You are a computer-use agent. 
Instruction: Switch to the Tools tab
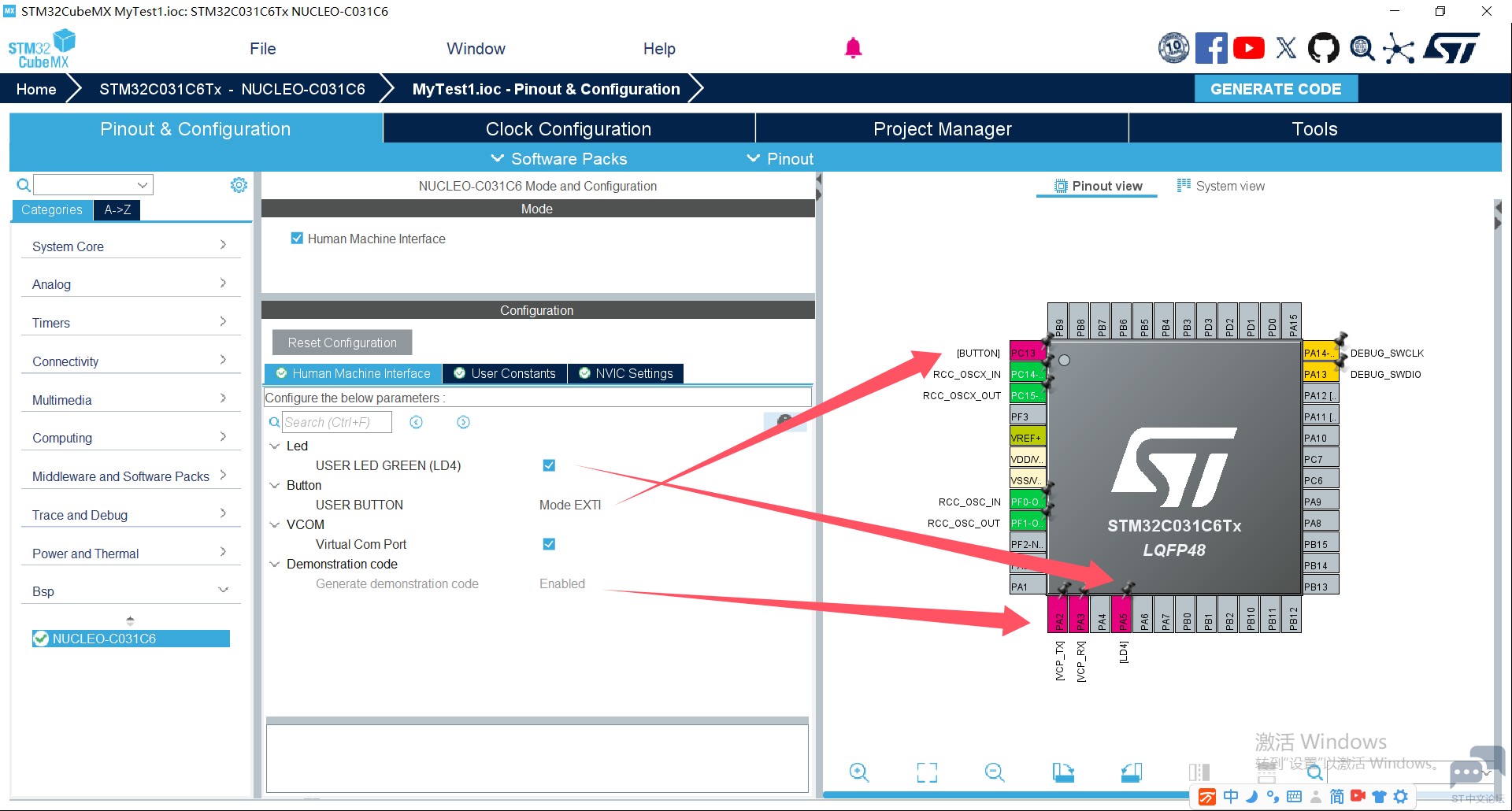coord(1315,129)
